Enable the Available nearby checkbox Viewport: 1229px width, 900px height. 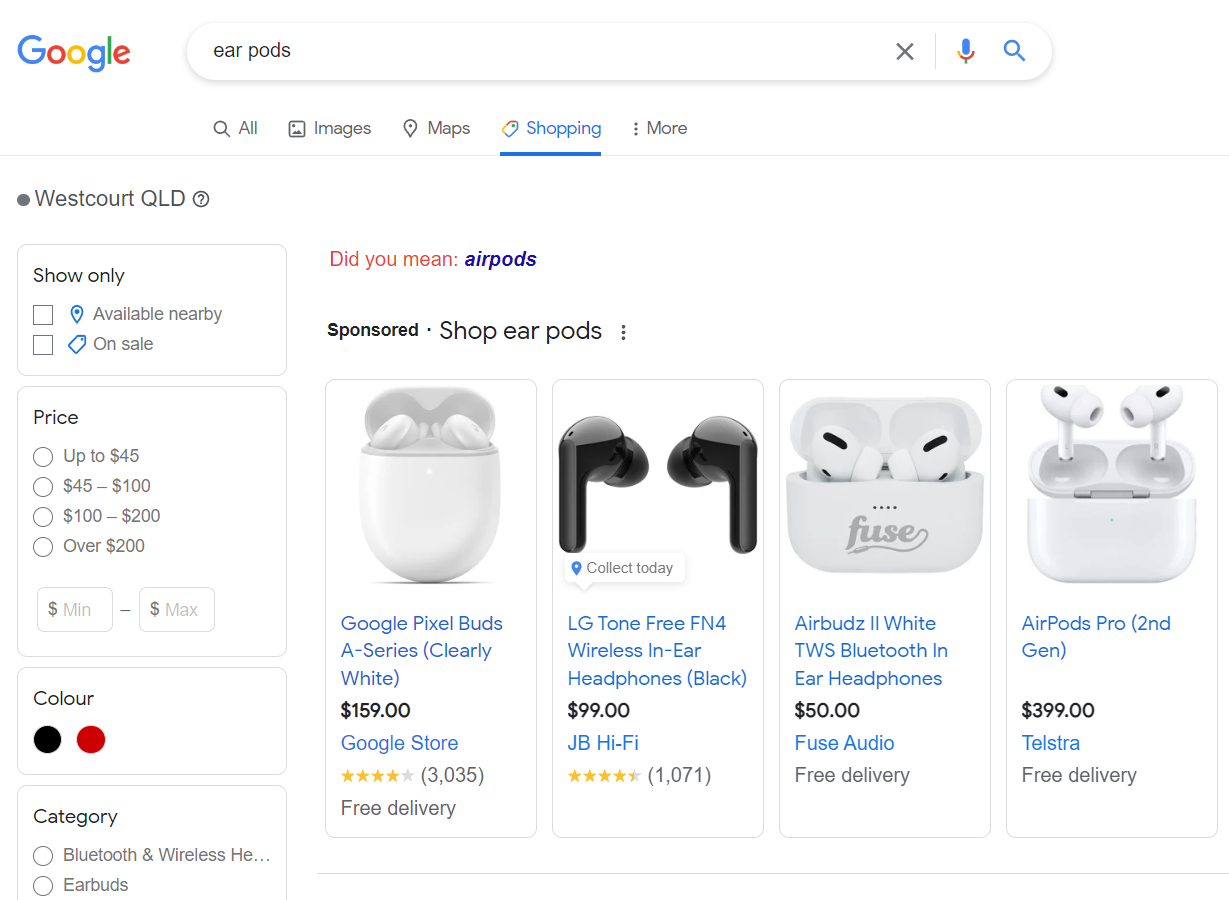point(43,315)
